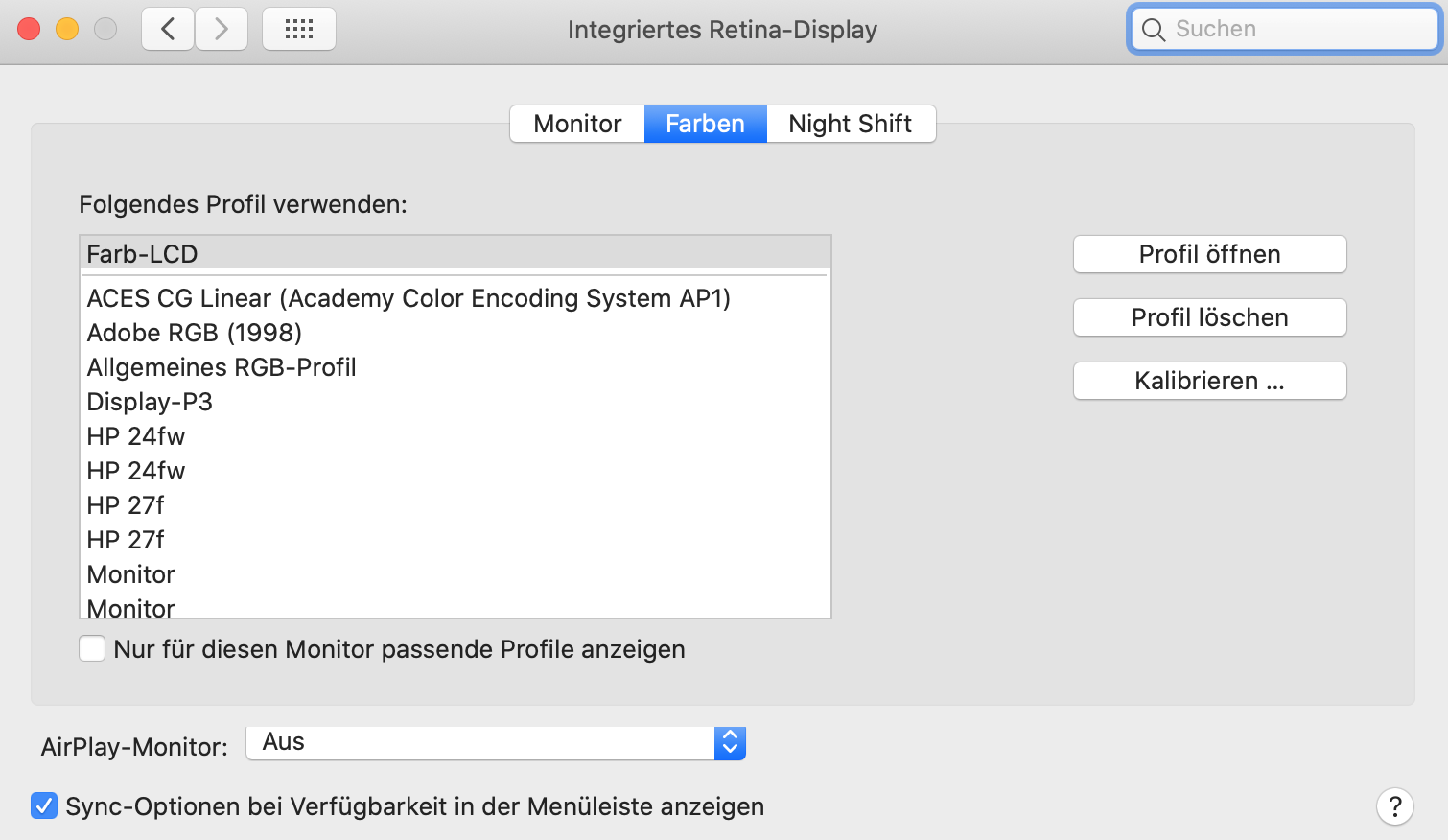Close the window with the red button
1448x840 pixels.
[29, 29]
